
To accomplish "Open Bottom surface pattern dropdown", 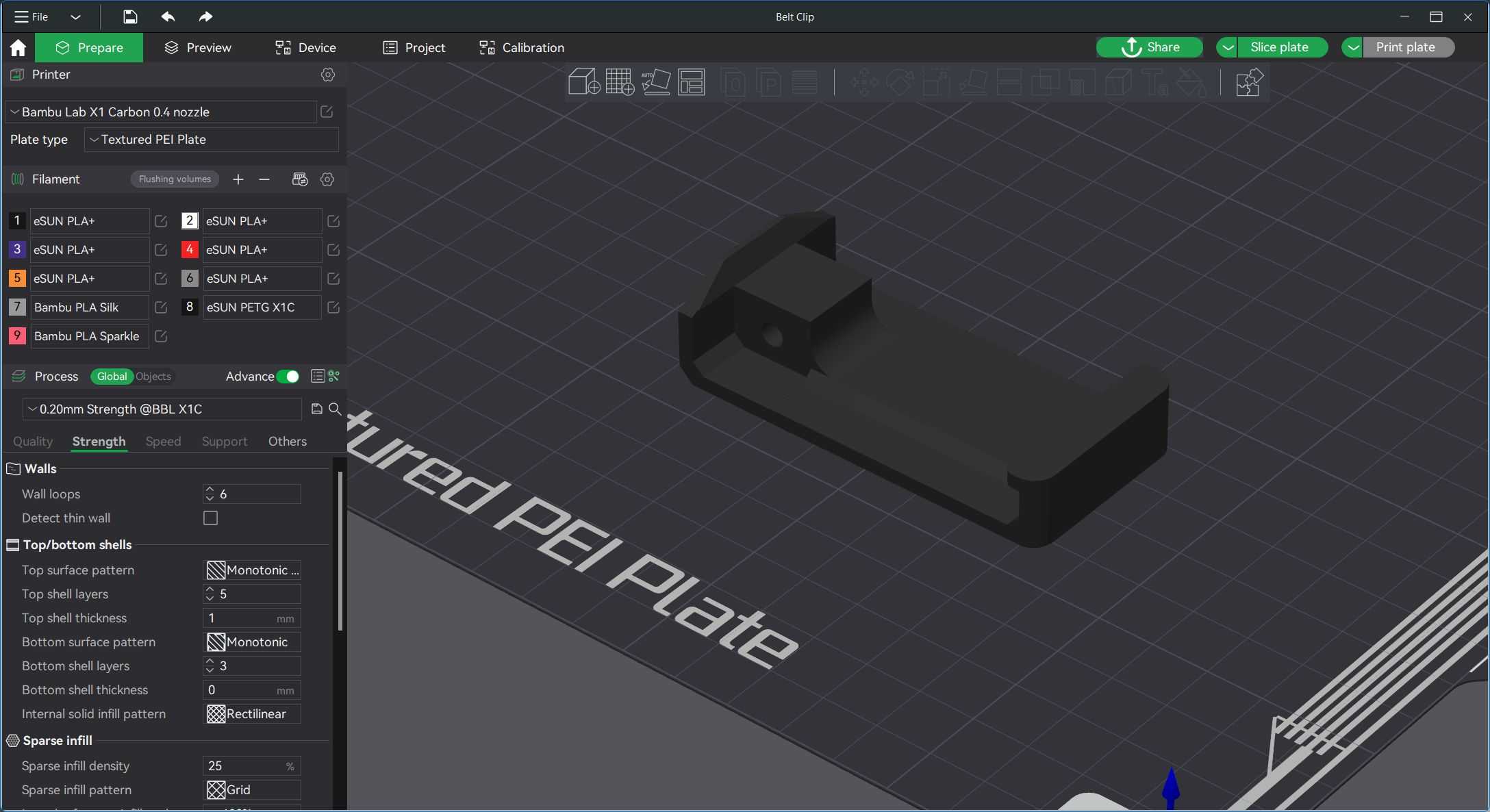I will point(252,642).
